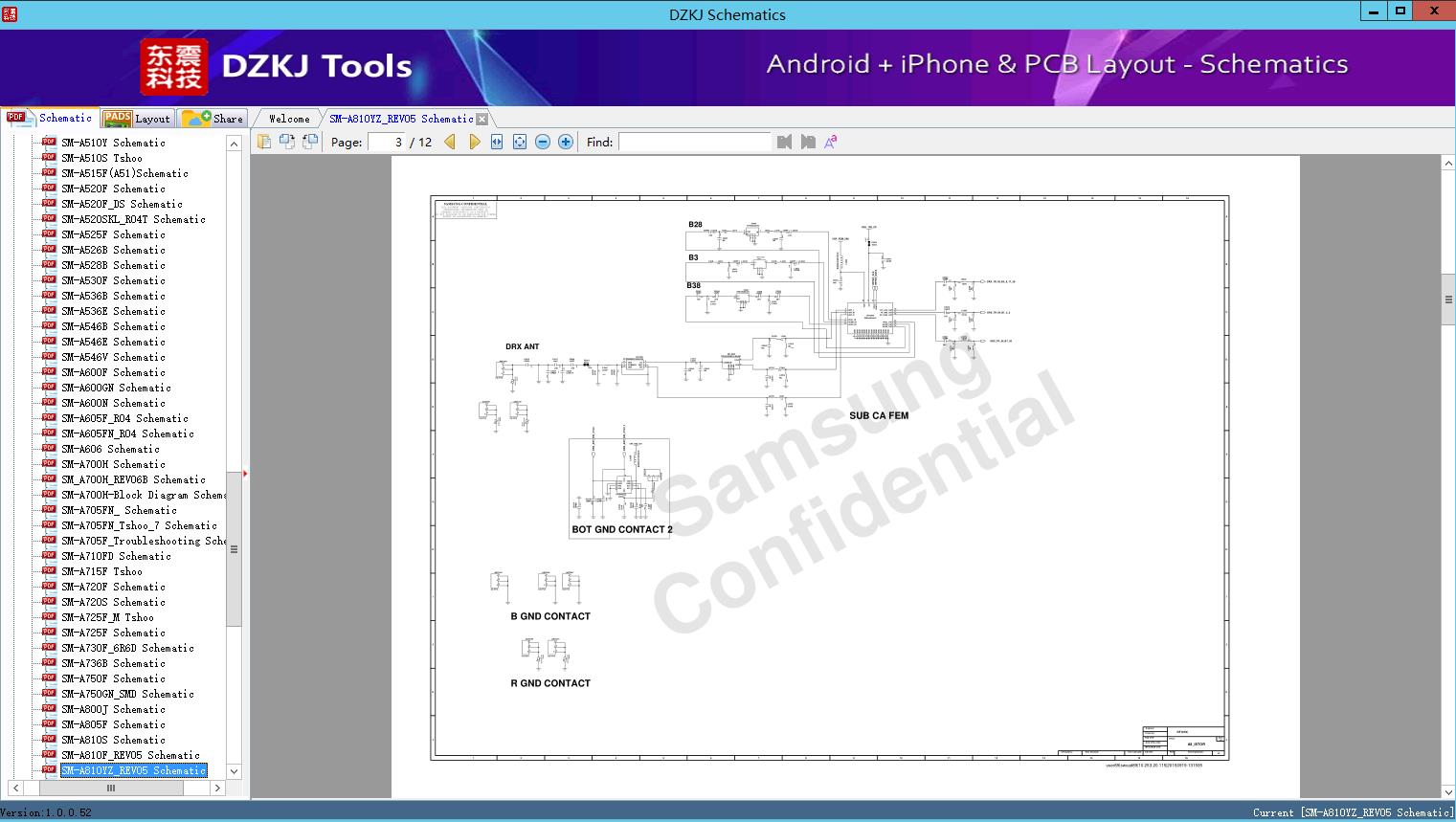The width and height of the screenshot is (1456, 822).
Task: Click the file tree vertical scrollbar thumb
Action: [x=234, y=549]
